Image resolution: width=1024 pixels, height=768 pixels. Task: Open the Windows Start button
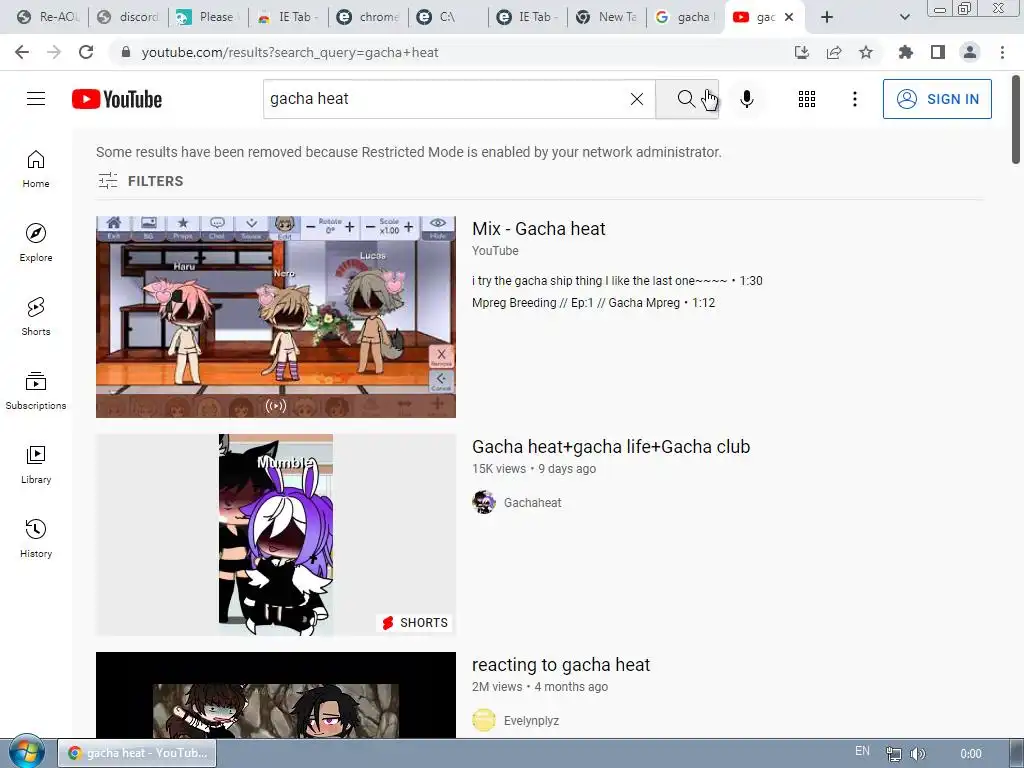pos(27,752)
